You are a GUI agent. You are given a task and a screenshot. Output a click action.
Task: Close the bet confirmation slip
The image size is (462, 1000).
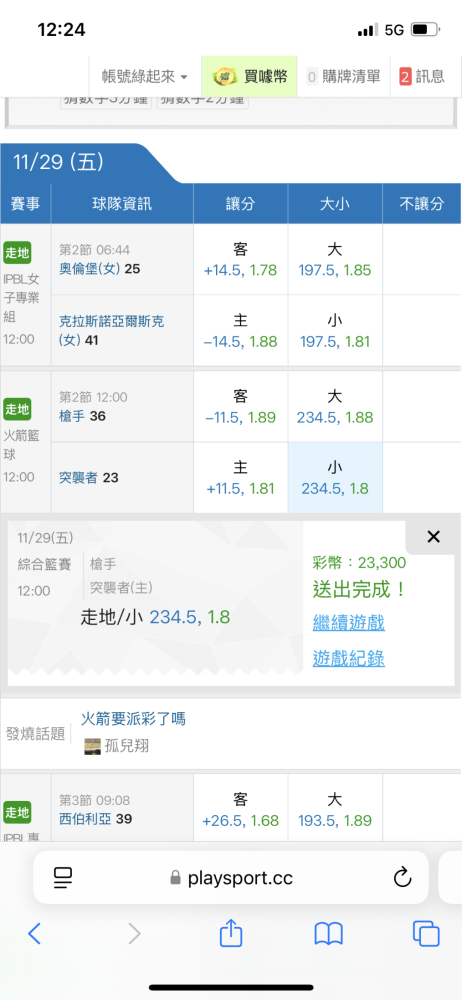point(433,537)
